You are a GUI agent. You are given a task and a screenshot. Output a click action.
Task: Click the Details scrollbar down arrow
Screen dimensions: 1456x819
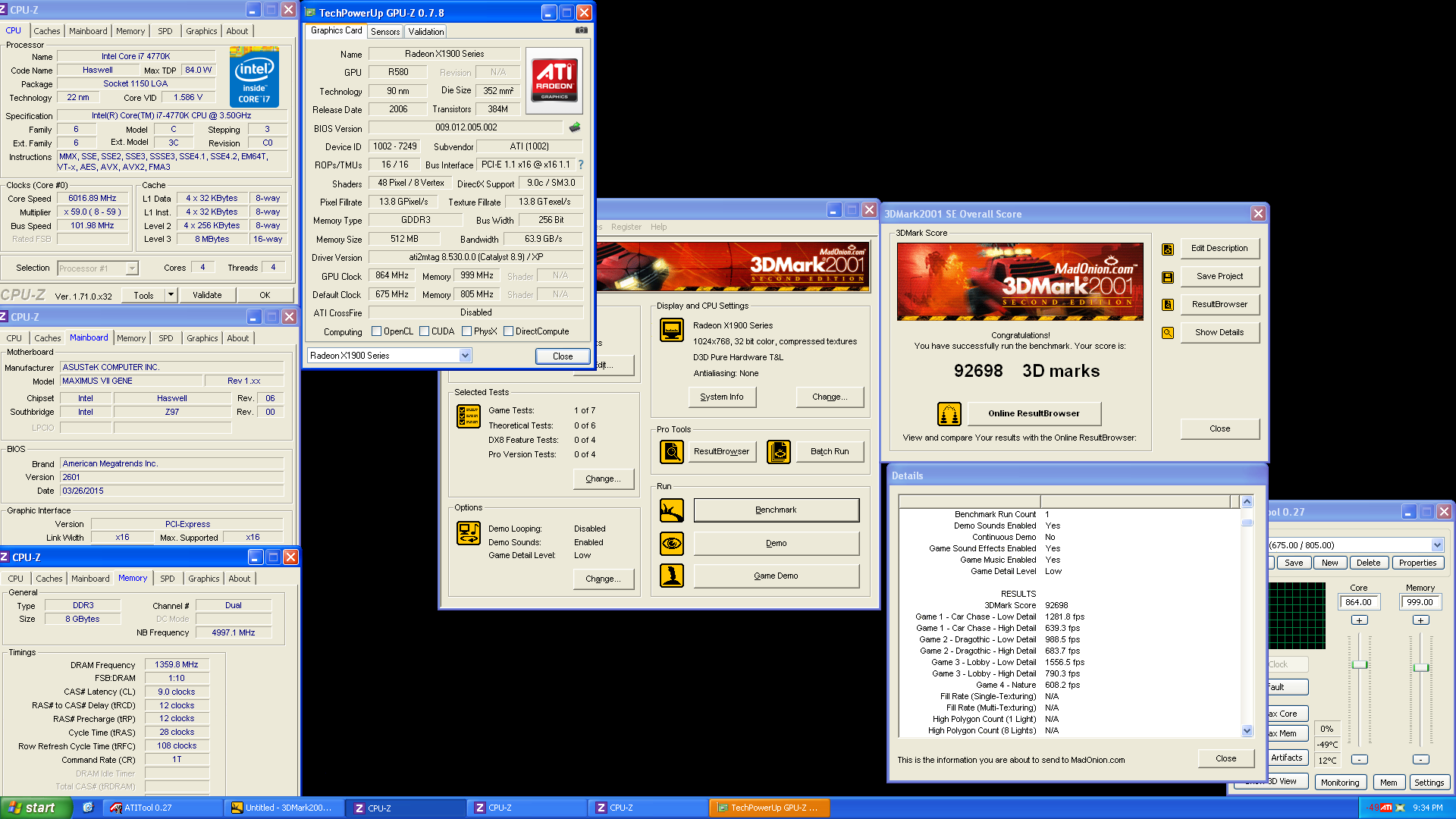click(1247, 731)
